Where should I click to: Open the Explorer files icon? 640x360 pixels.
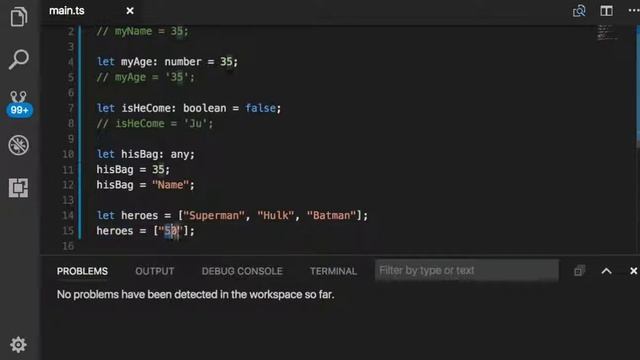[19, 16]
